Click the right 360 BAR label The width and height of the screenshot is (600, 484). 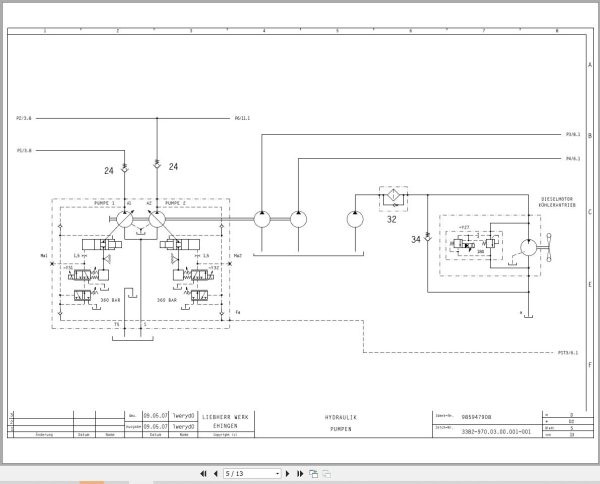coord(167,300)
